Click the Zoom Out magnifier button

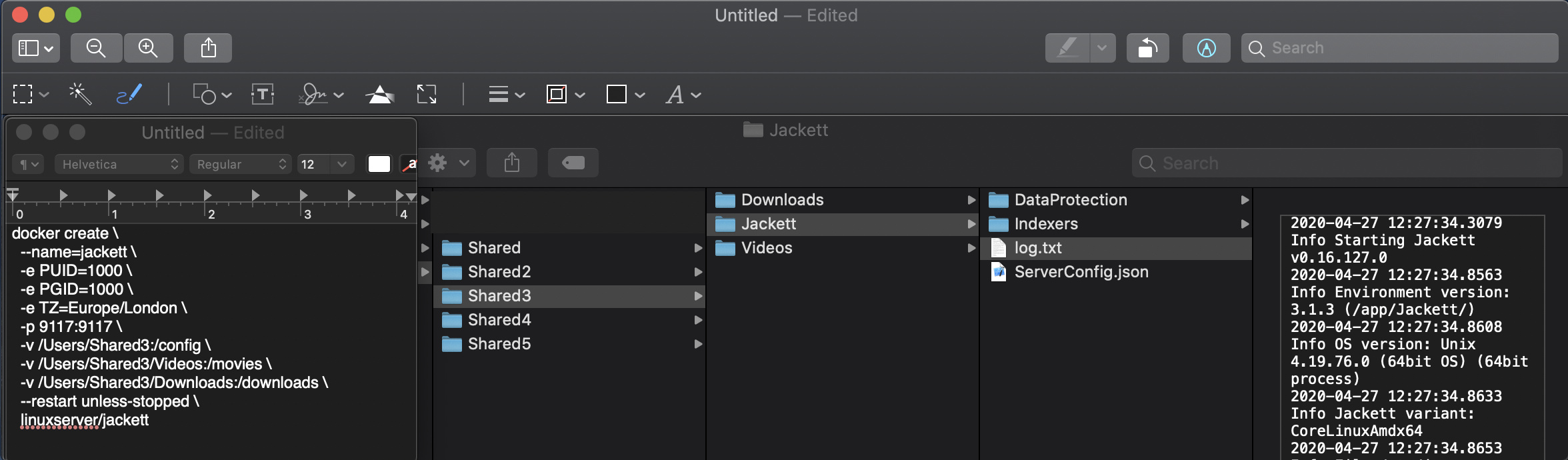pos(96,48)
